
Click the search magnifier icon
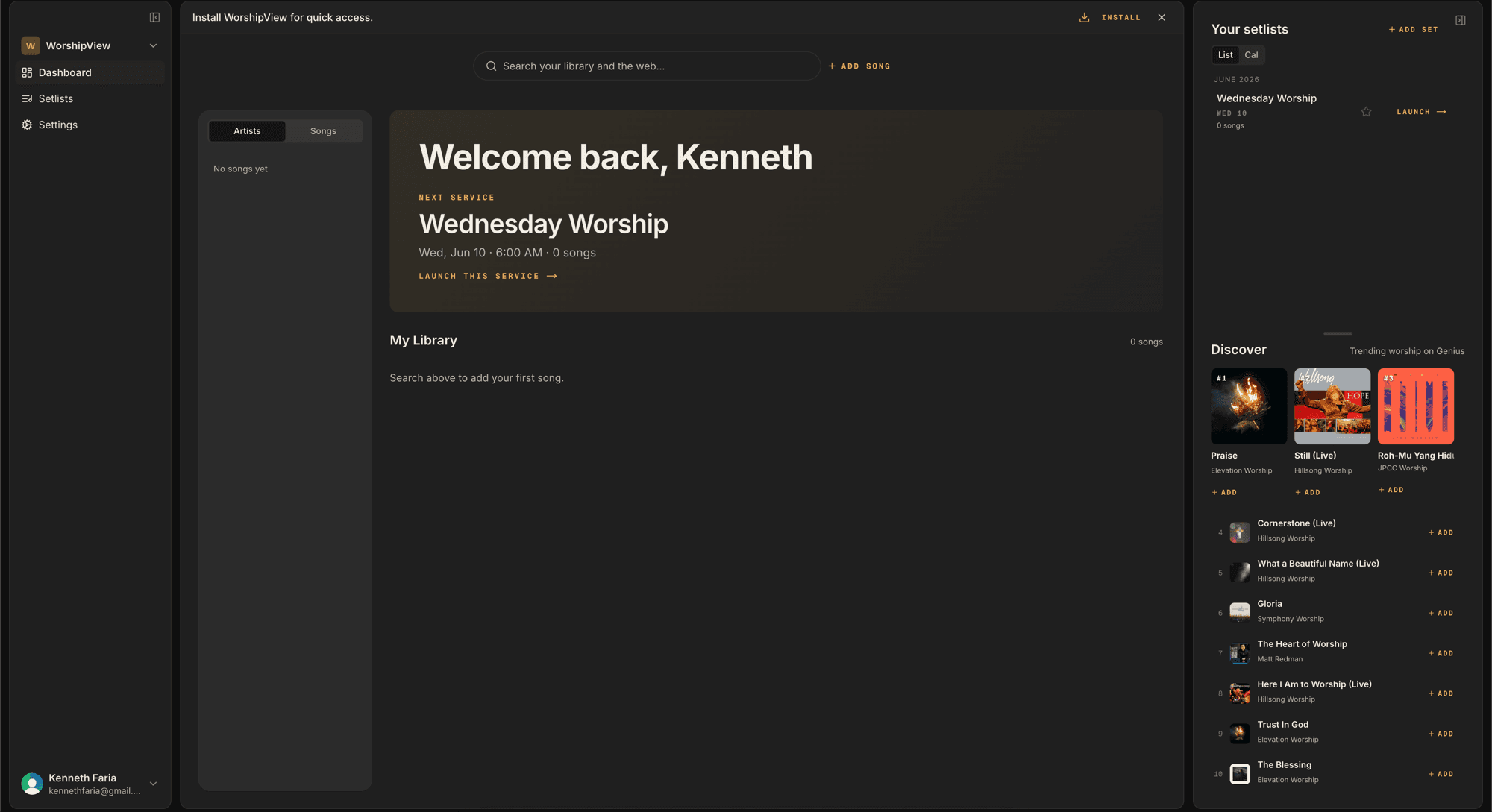click(491, 66)
